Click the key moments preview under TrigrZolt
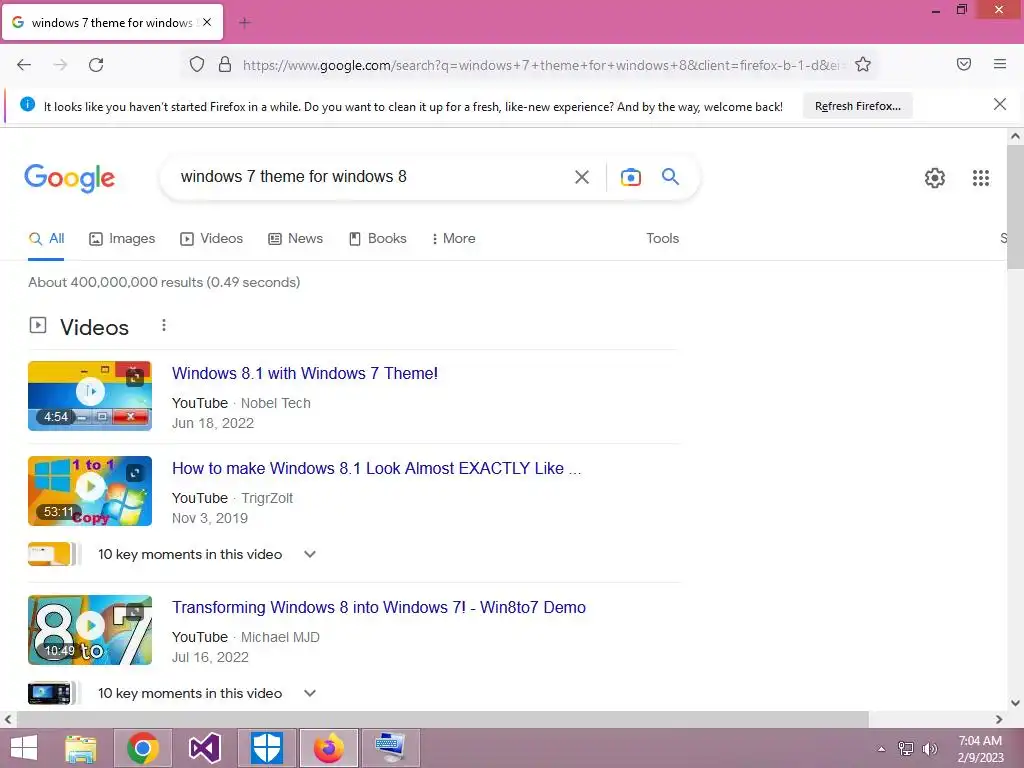 pos(55,554)
